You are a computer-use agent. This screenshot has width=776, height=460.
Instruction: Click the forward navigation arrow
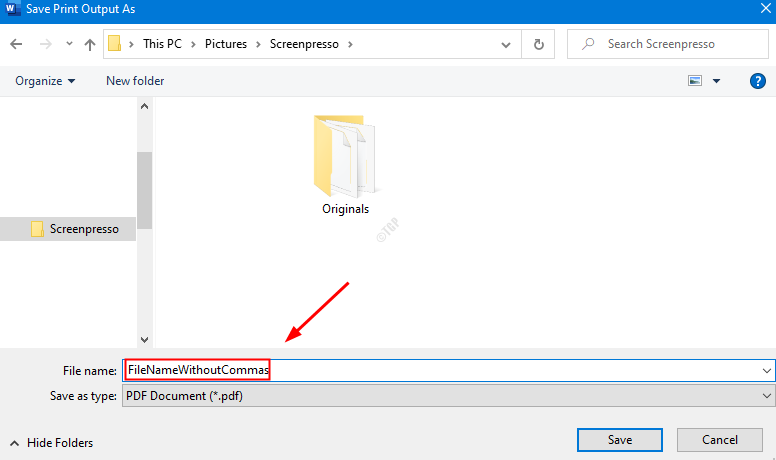click(46, 44)
